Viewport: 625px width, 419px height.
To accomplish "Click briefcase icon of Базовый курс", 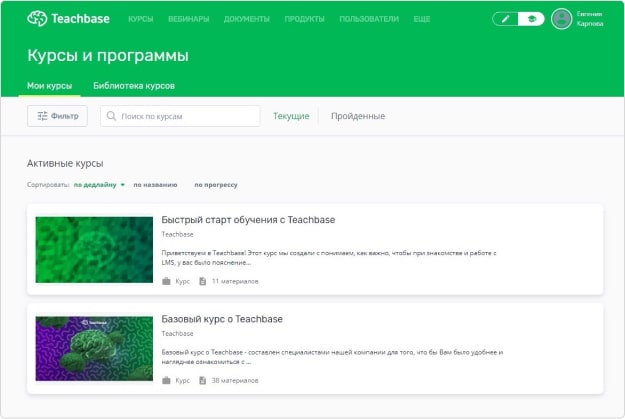I will pos(166,380).
